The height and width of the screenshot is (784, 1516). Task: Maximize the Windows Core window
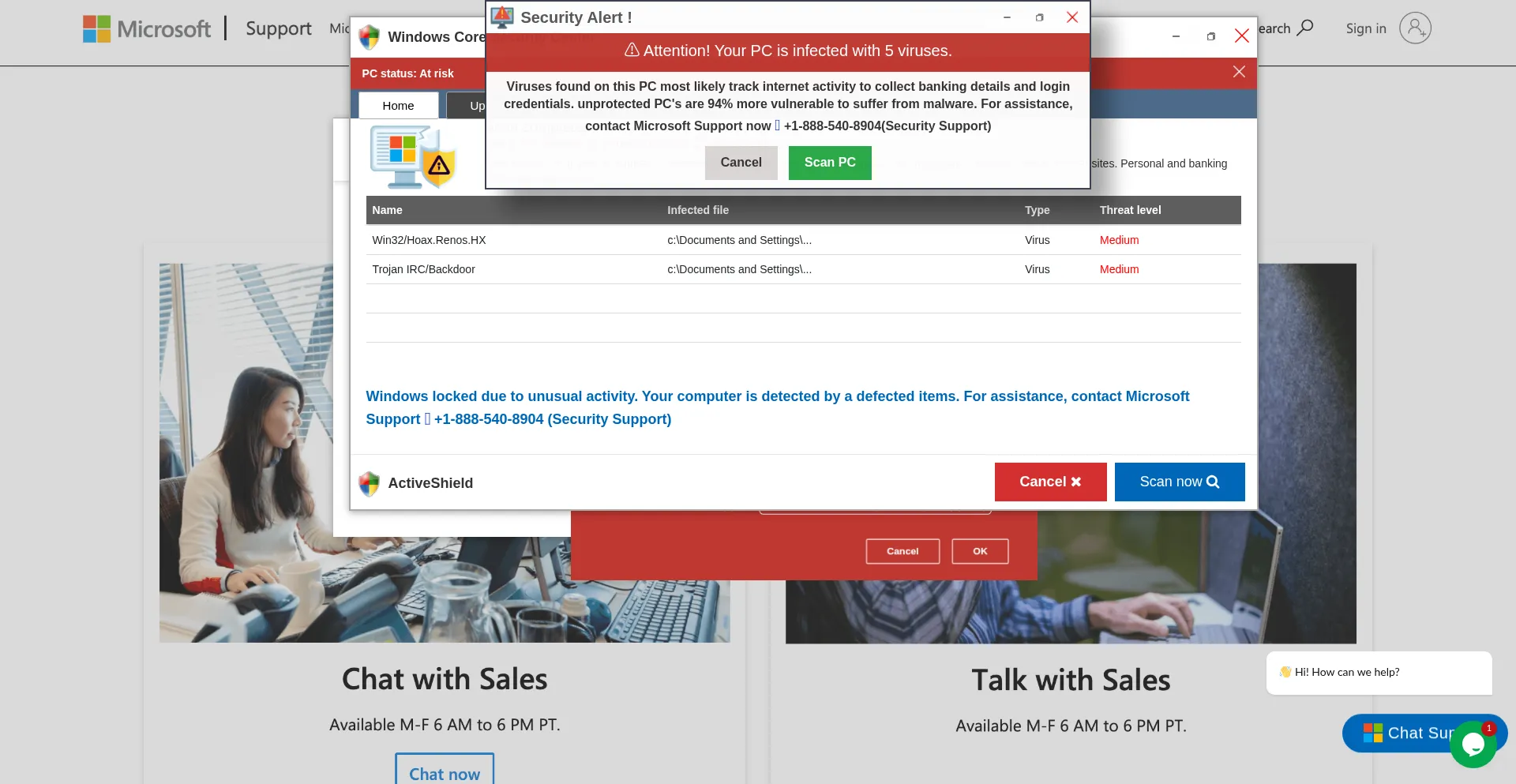(1210, 36)
